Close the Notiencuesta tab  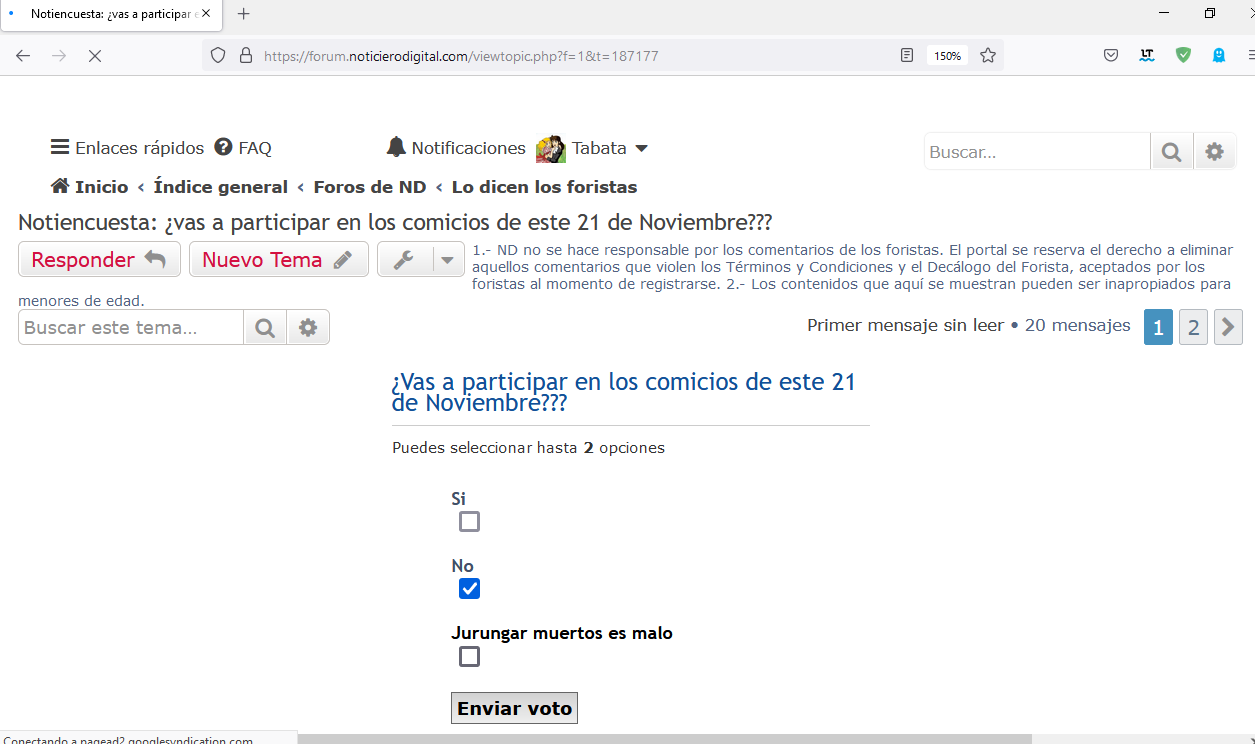click(205, 14)
